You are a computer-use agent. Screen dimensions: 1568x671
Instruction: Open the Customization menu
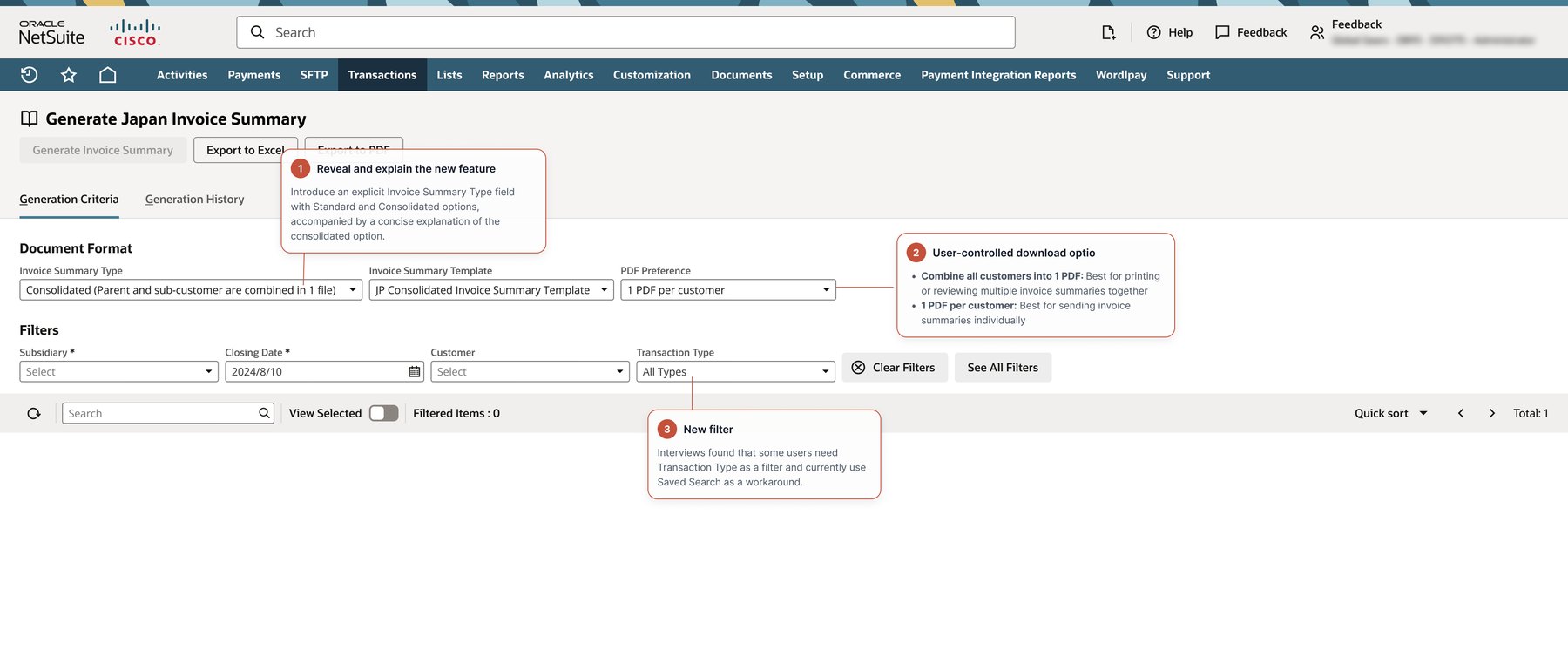point(652,75)
